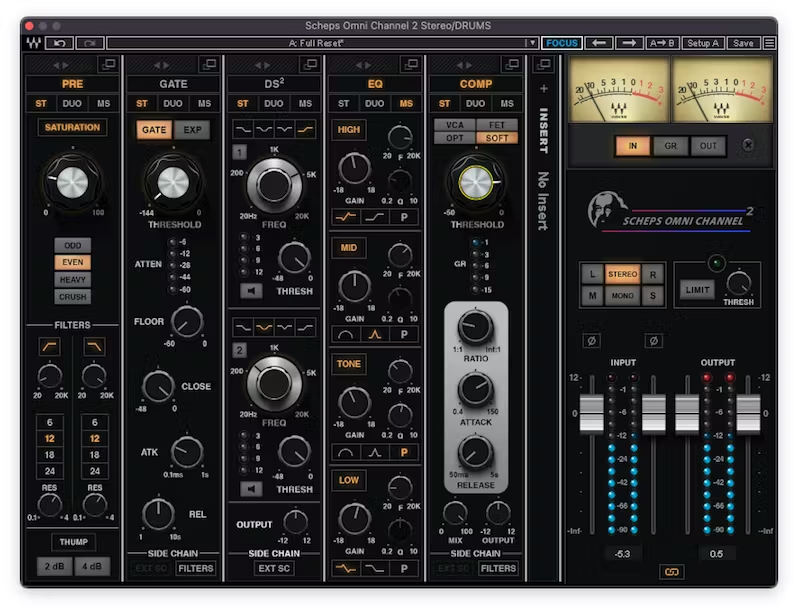Image resolution: width=798 pixels, height=612 pixels.
Task: Select MS mode in the EQ module
Action: [x=406, y=104]
